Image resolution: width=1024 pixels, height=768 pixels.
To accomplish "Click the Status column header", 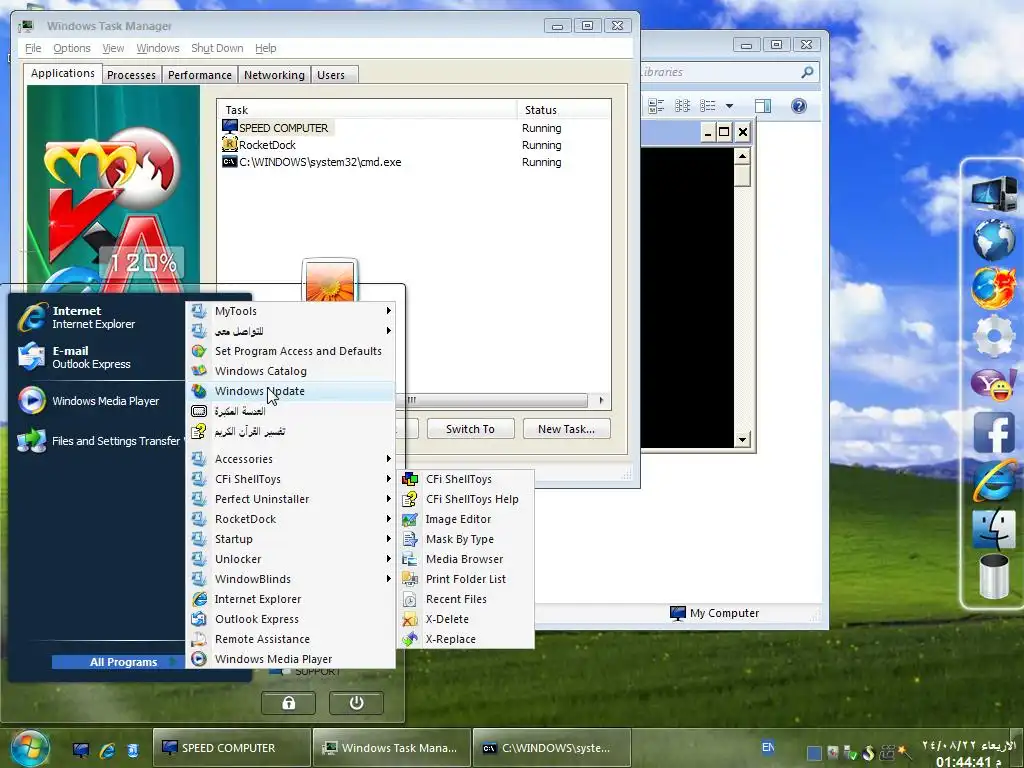I will (x=564, y=110).
